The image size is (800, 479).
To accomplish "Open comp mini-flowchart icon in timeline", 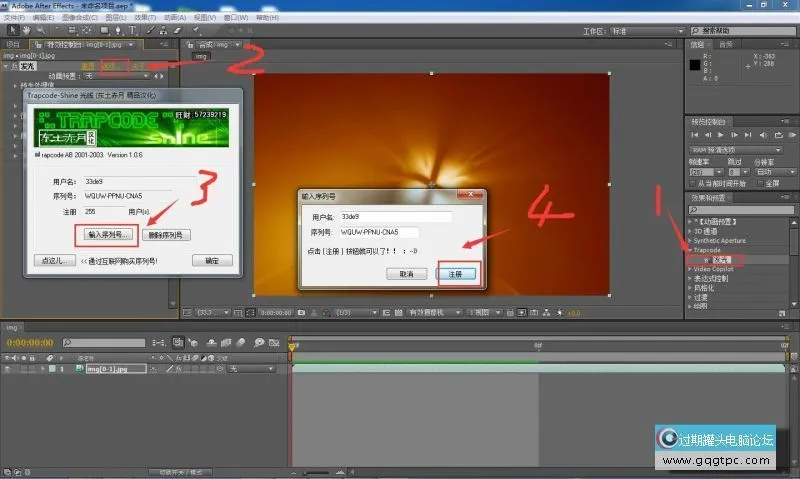I will point(159,343).
